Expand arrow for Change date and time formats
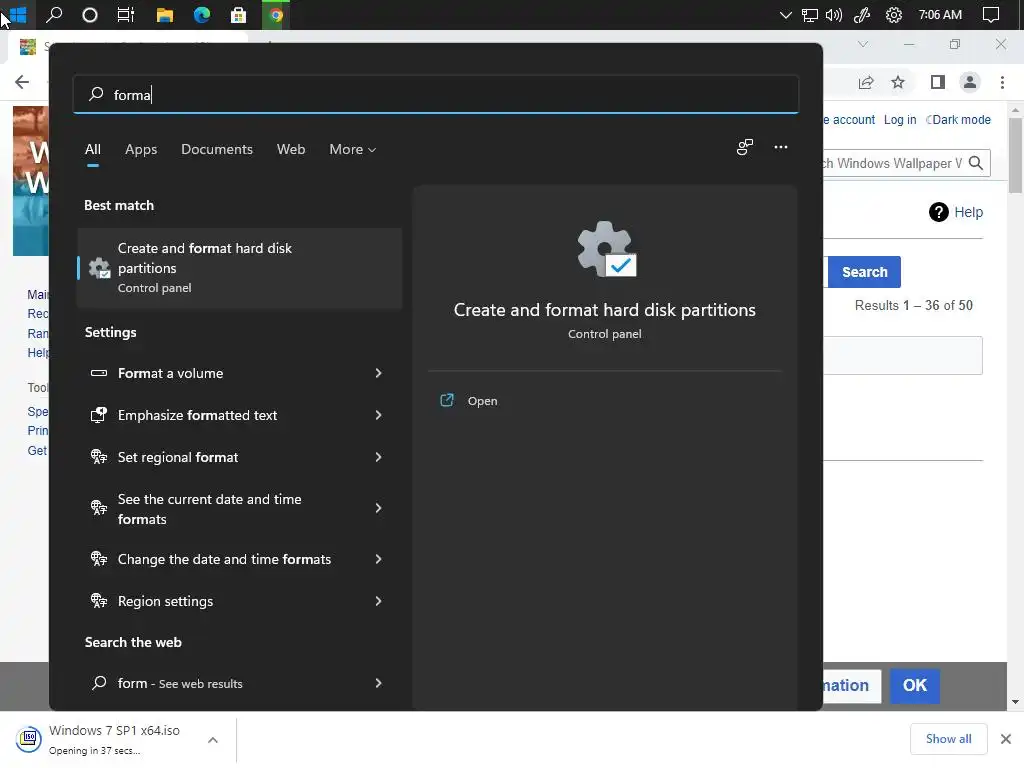1024x768 pixels. coord(378,559)
